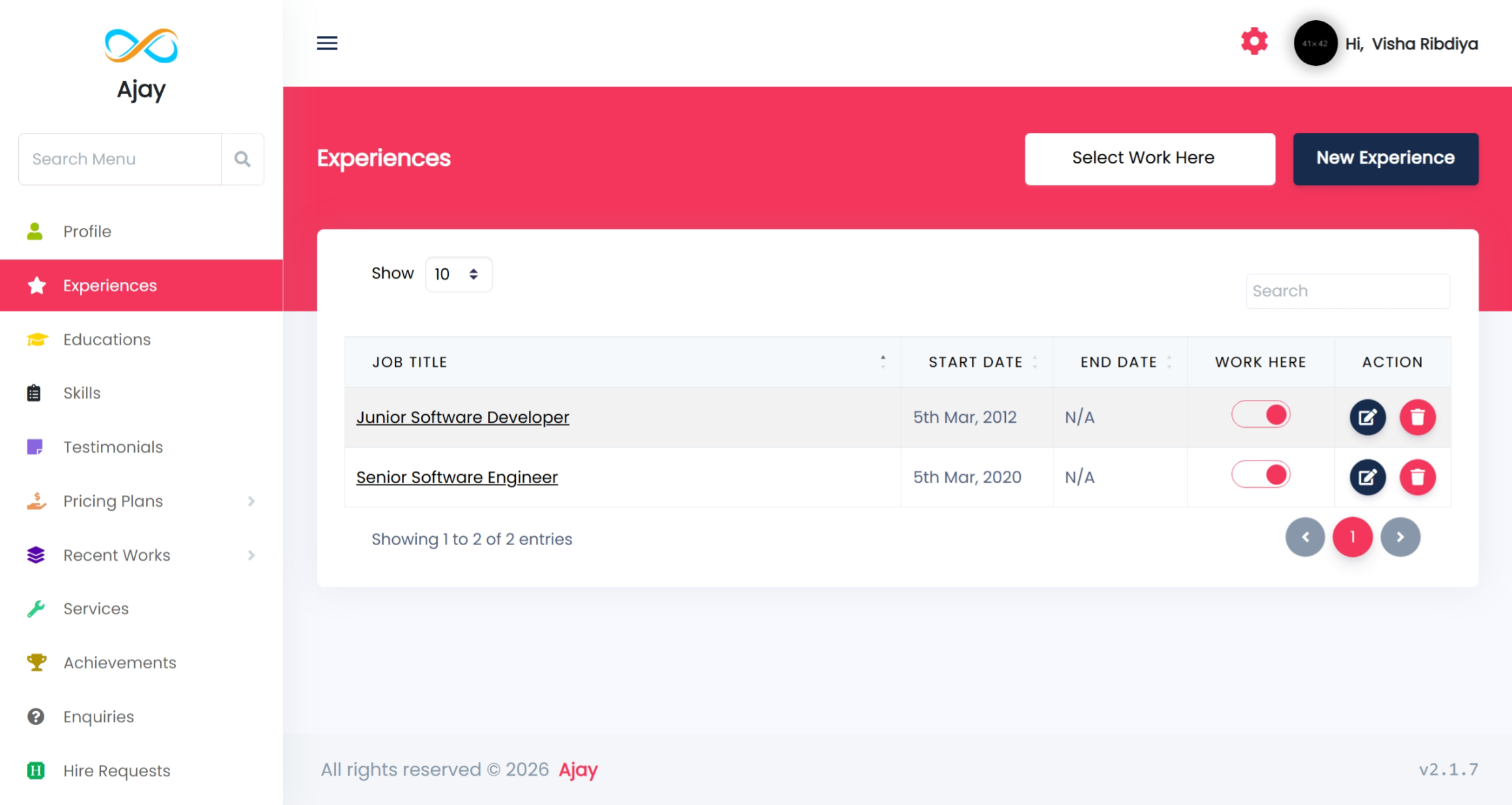Go to next page arrow
The image size is (1512, 805).
tap(1400, 537)
